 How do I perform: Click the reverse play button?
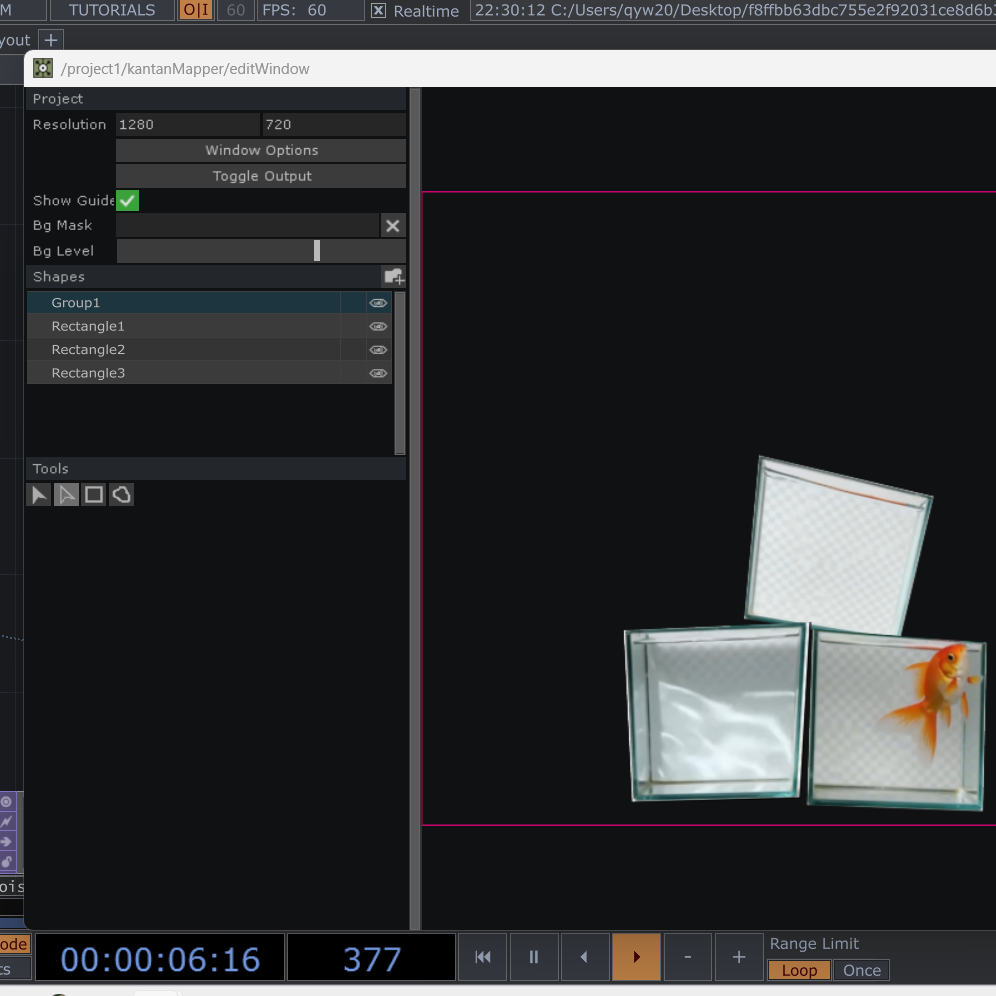coord(585,957)
